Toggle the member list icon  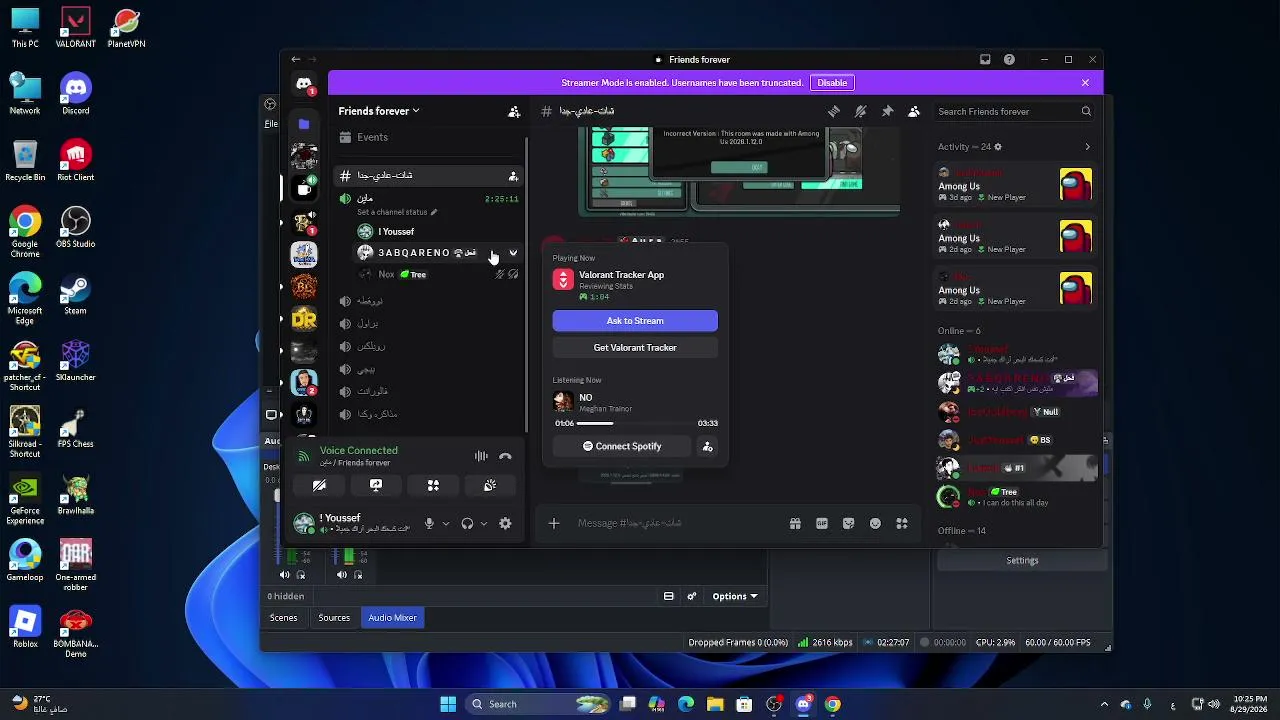(x=914, y=111)
